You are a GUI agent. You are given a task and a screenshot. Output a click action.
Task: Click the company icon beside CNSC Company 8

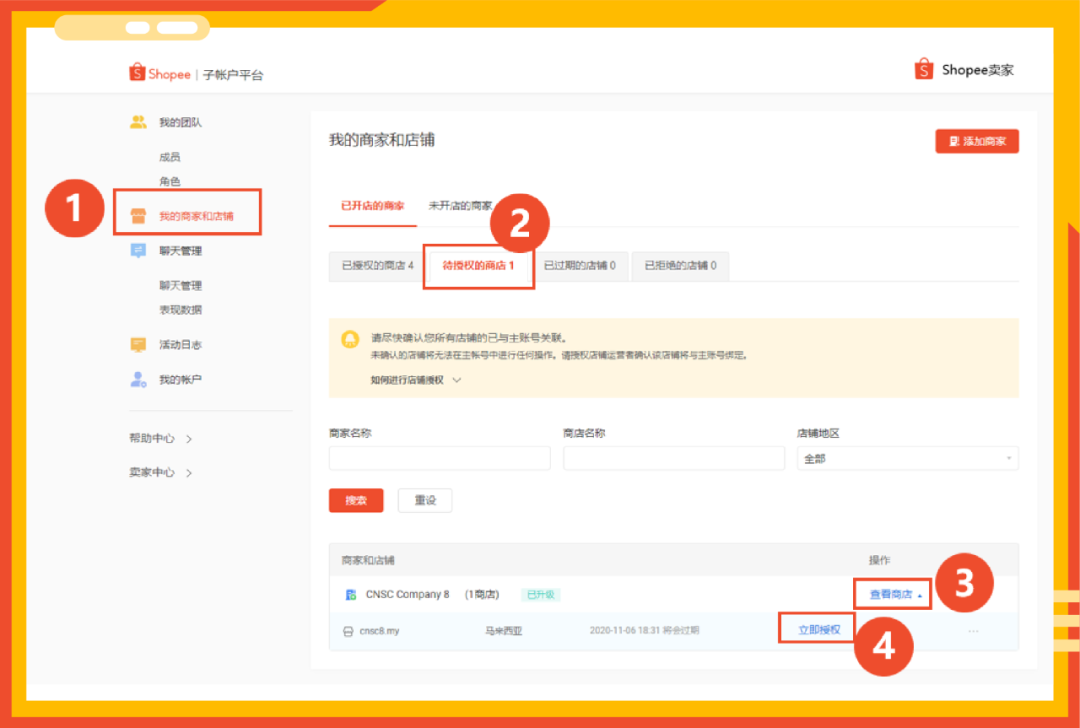351,594
